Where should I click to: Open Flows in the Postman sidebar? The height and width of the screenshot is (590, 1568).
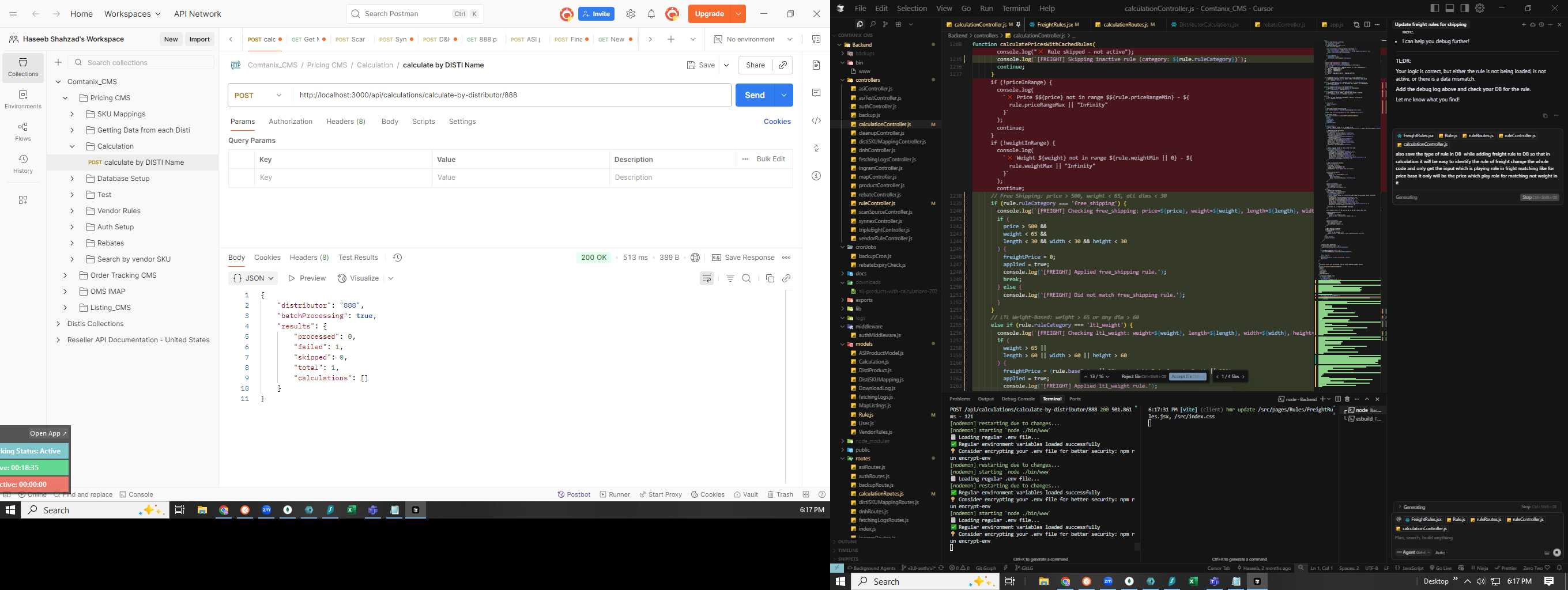(23, 131)
